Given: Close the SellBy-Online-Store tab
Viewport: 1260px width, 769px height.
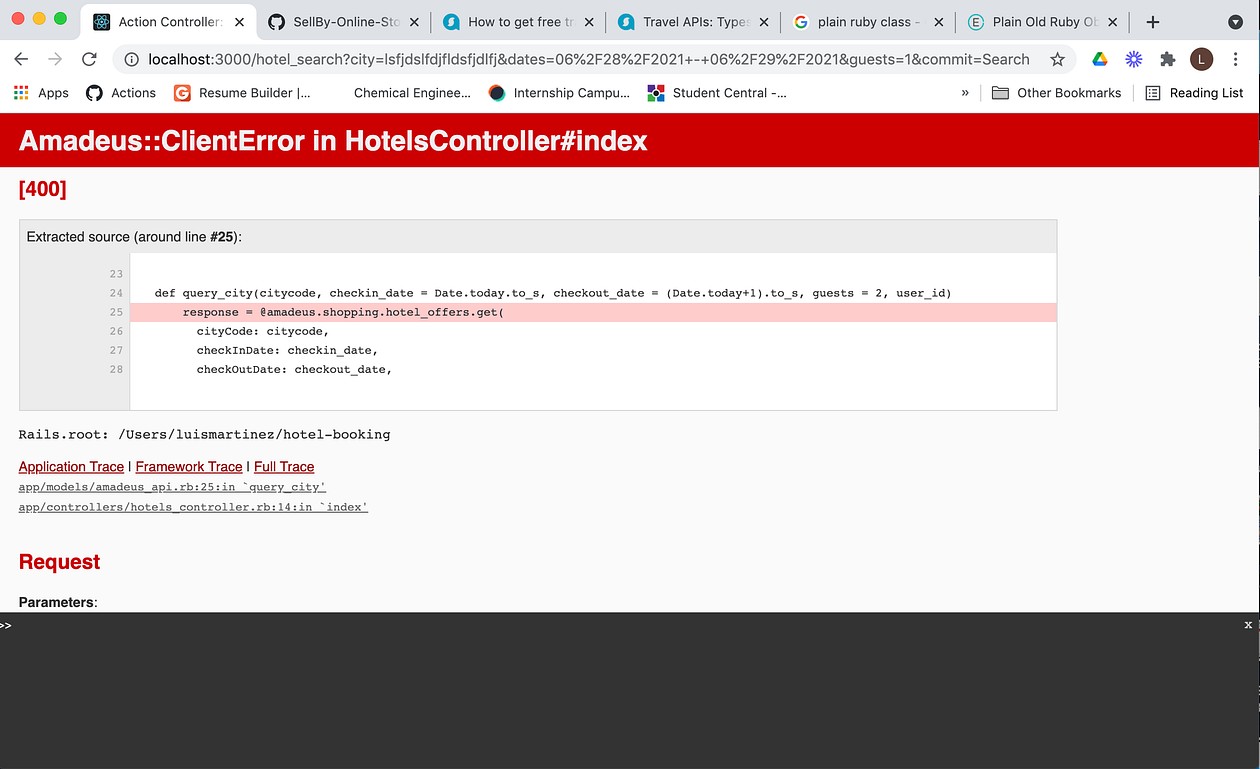Looking at the screenshot, I should pos(414,21).
